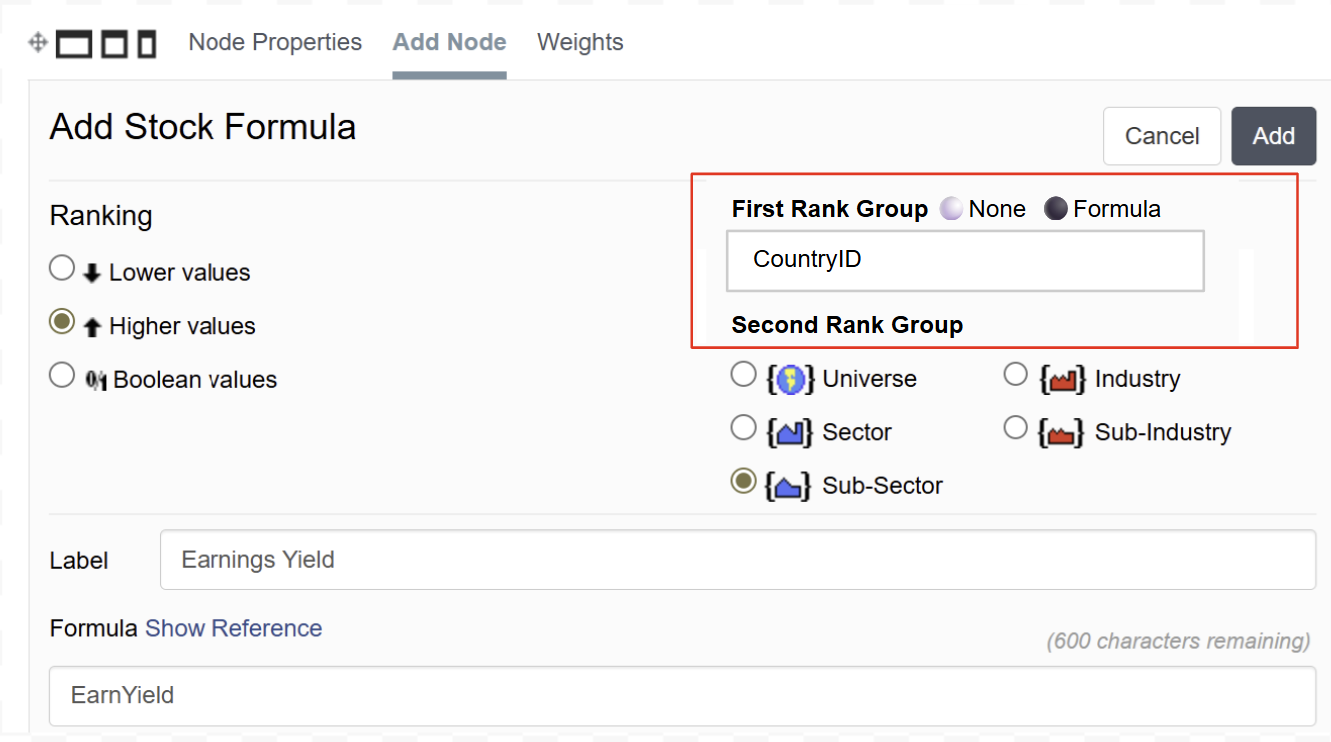Select the narrow panel layout icon
The image size is (1331, 742).
tap(147, 44)
